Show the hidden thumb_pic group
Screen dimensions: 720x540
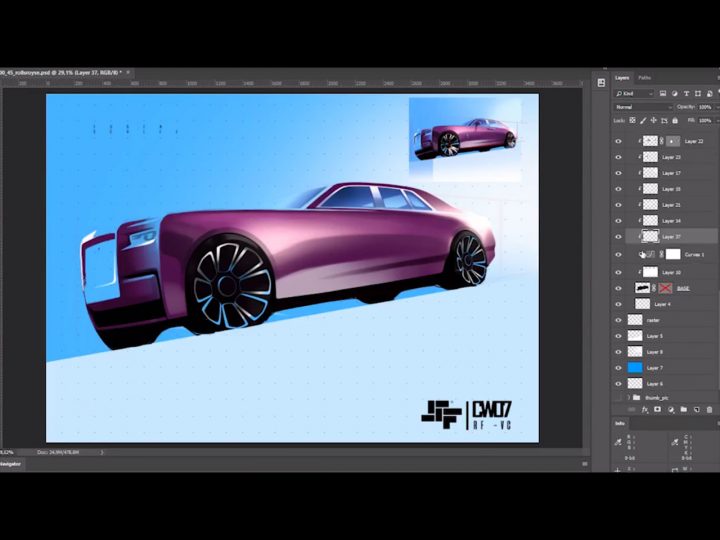coord(618,398)
